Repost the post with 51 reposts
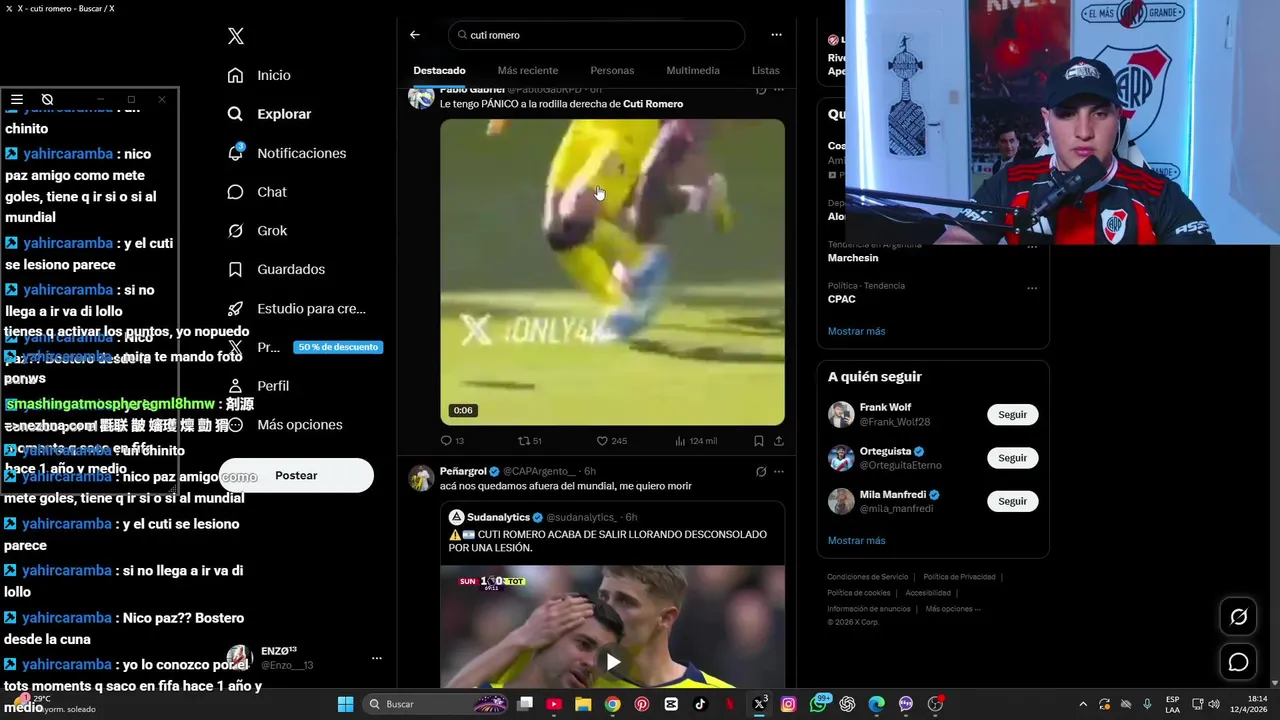The width and height of the screenshot is (1280, 720). [529, 441]
